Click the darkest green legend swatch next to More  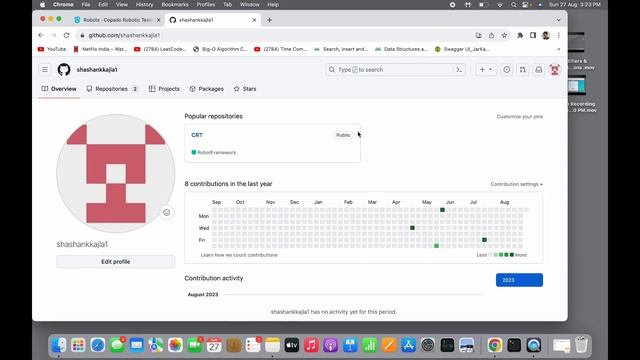[x=512, y=255]
